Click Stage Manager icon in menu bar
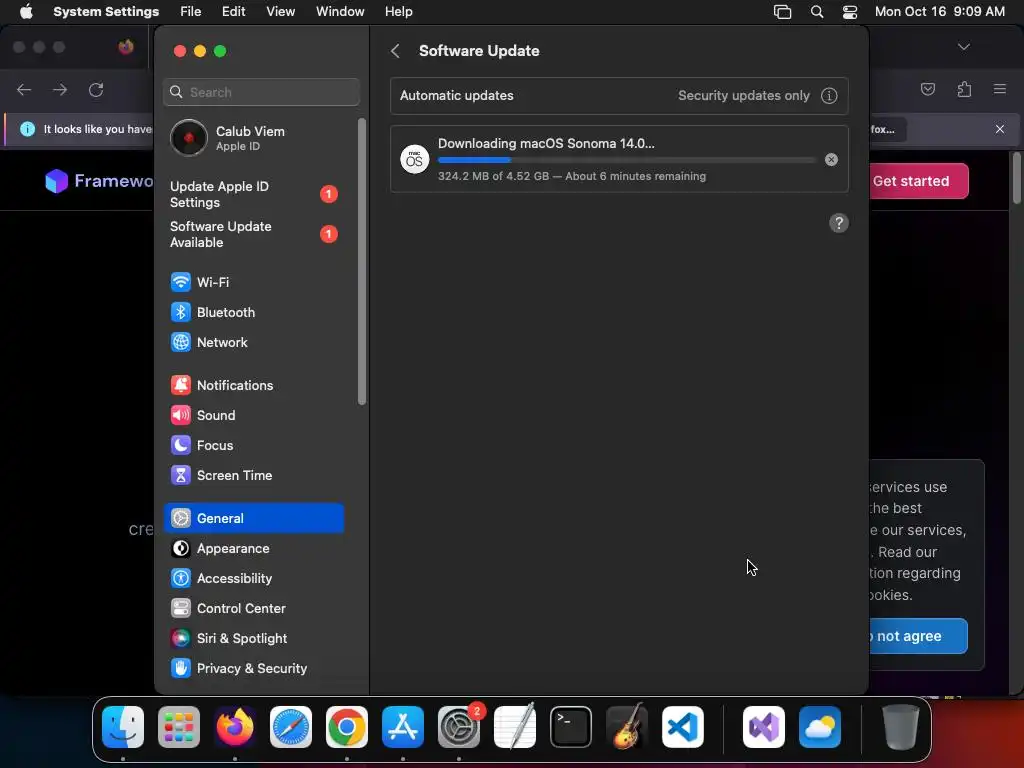 point(782,12)
